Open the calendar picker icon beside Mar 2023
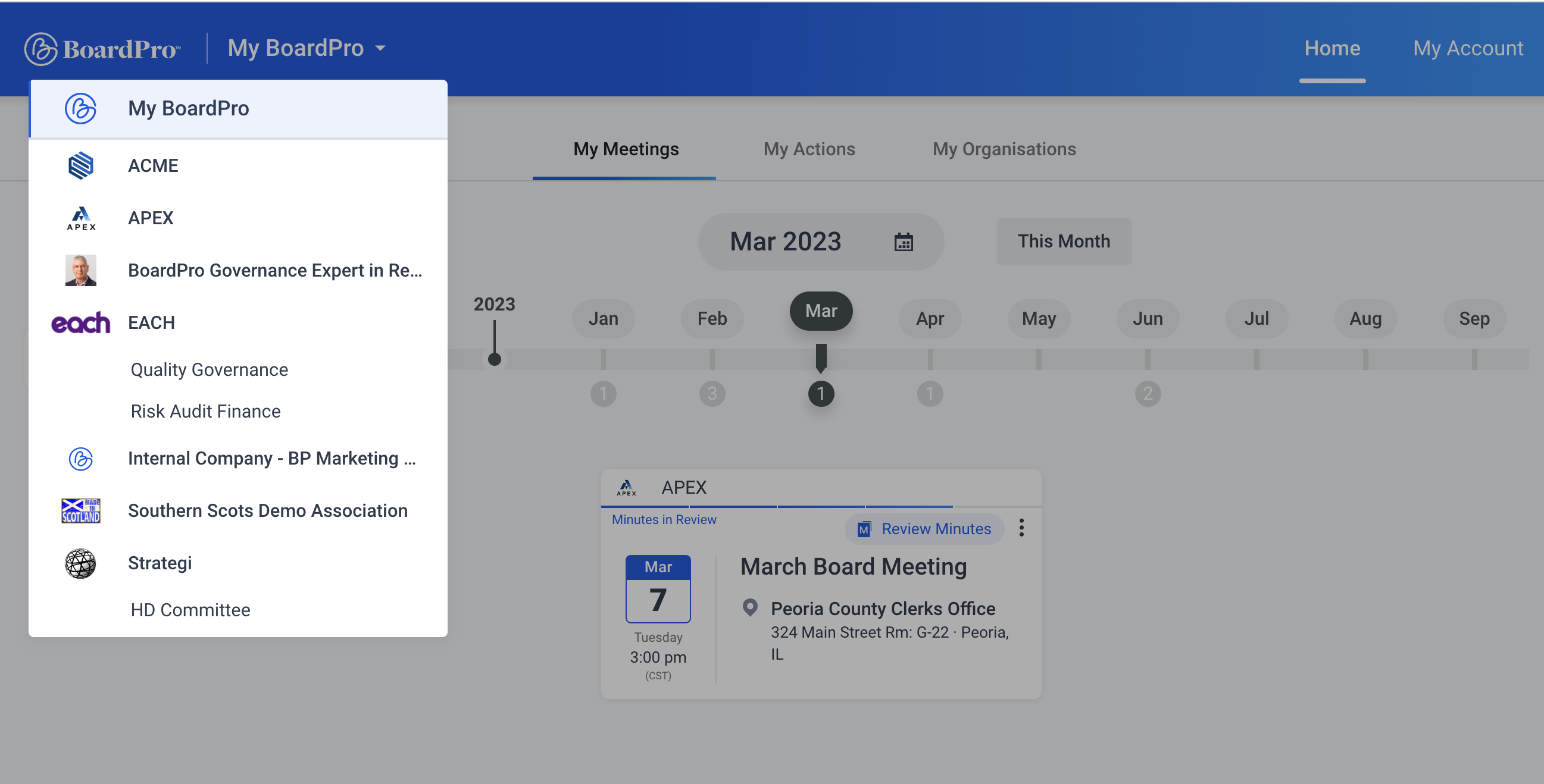 (904, 242)
